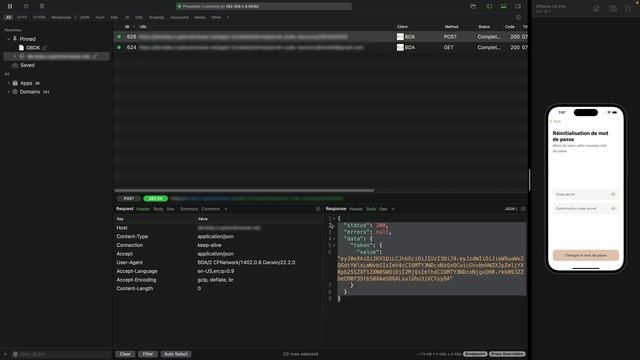Open the Request Header tab
This screenshot has height=360, width=640.
coord(143,209)
